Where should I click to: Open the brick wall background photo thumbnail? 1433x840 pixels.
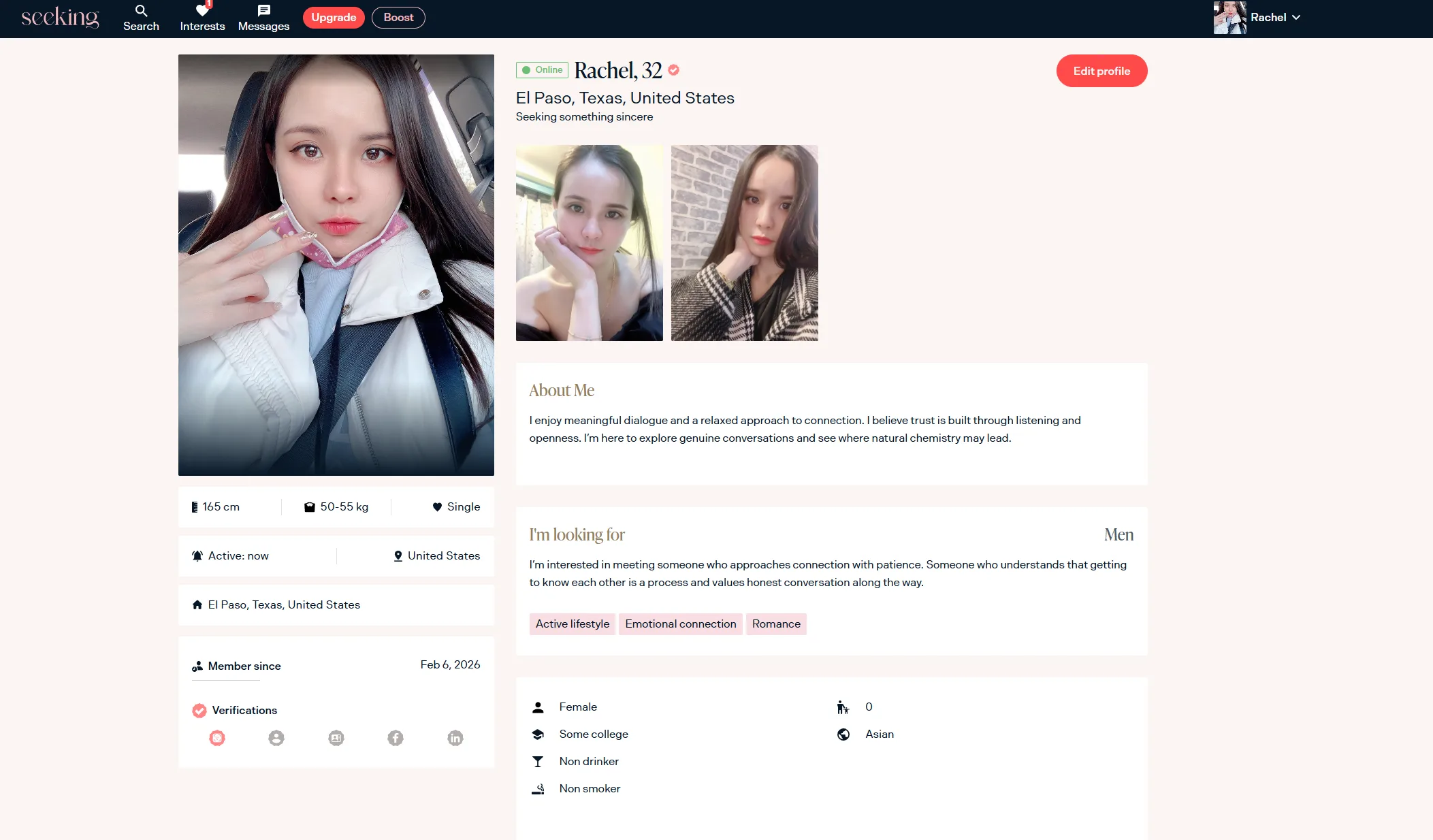tap(744, 243)
